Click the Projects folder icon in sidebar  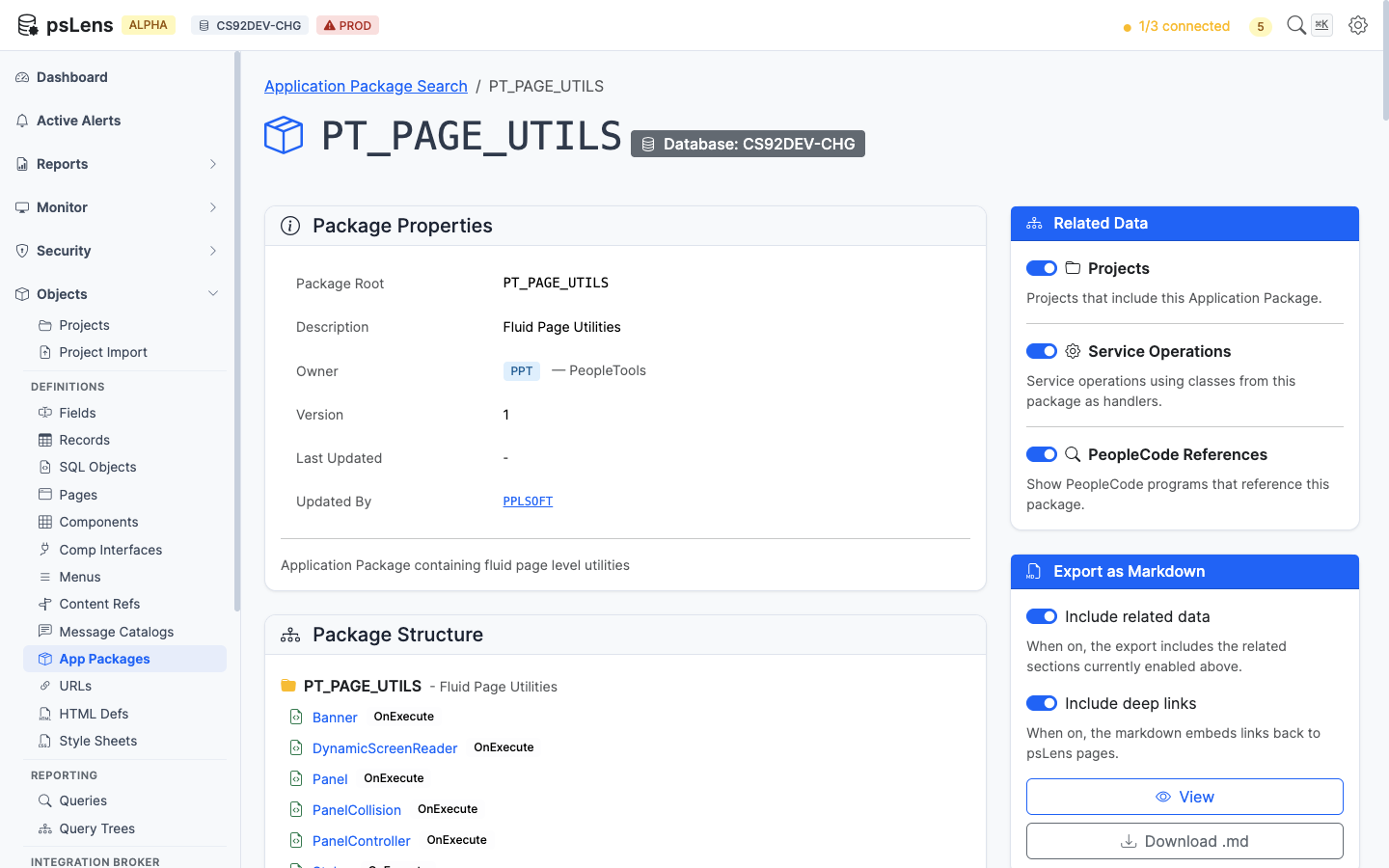click(44, 325)
